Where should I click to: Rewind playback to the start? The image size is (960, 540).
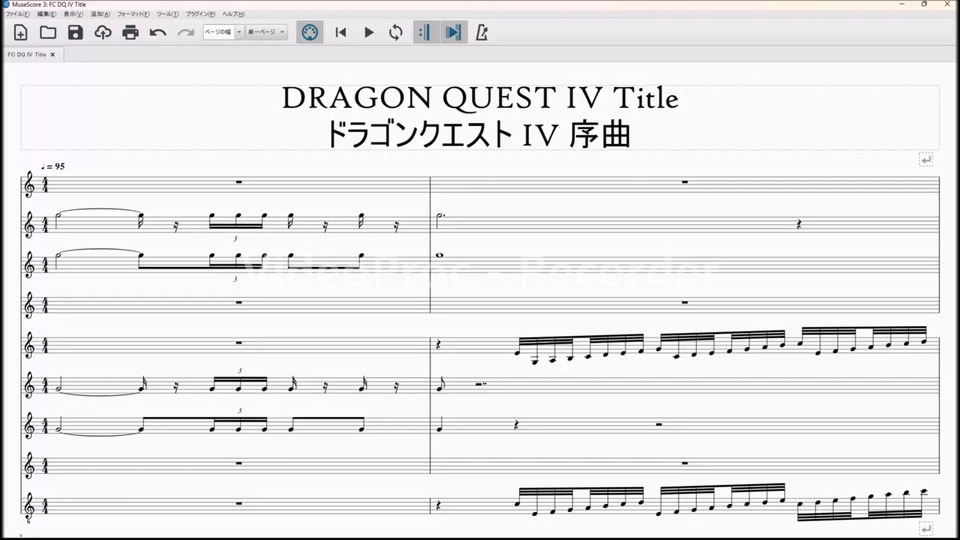[x=341, y=32]
